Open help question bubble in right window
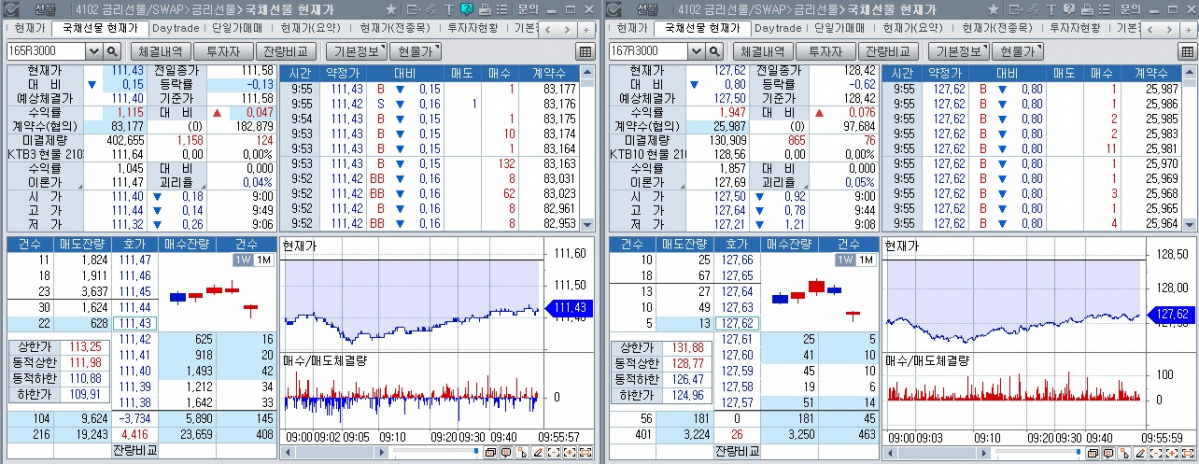The image size is (1199, 464). coord(1069,10)
